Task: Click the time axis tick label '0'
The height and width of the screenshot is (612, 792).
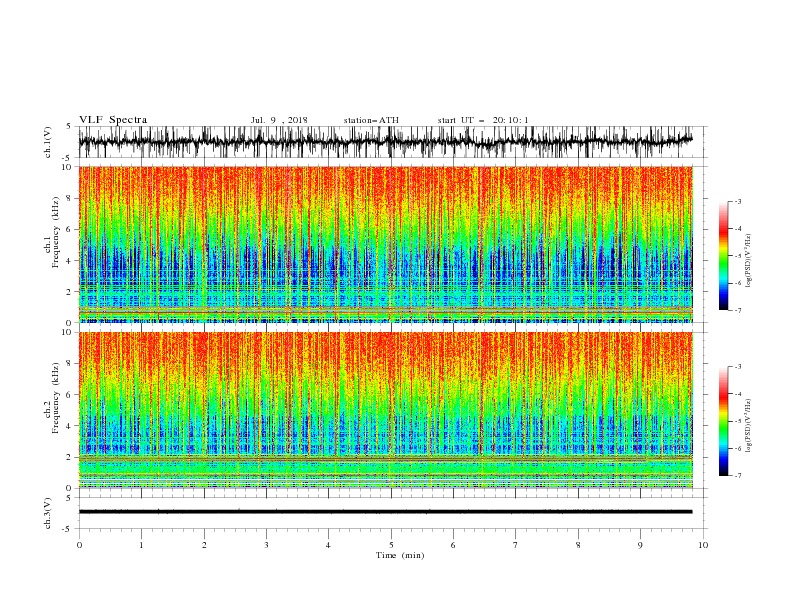Action: pyautogui.click(x=79, y=545)
